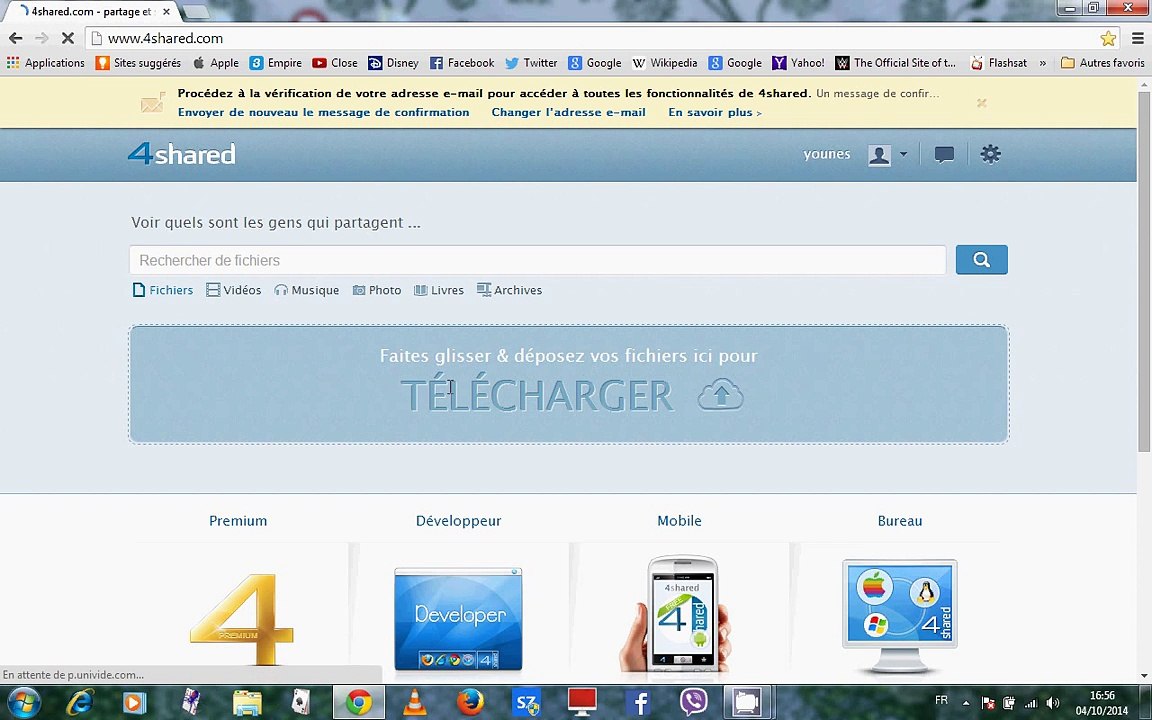Open the Apple bookmark
Image resolution: width=1152 pixels, height=720 pixels.
point(215,63)
